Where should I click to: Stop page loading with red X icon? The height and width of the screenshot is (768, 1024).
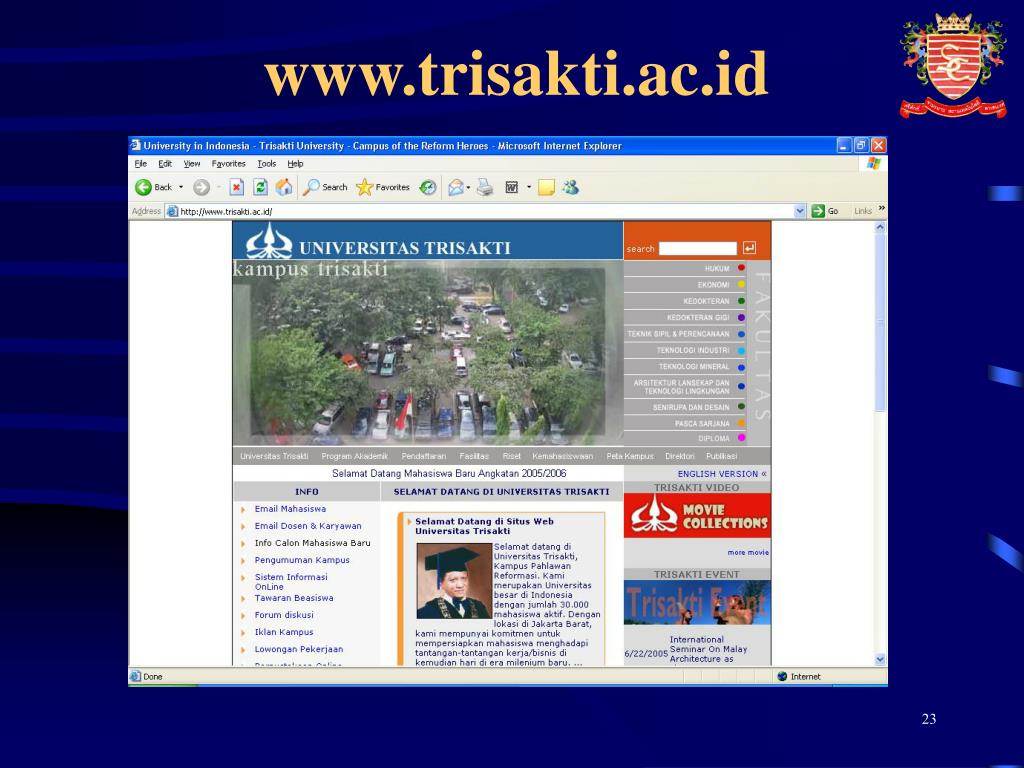(236, 187)
